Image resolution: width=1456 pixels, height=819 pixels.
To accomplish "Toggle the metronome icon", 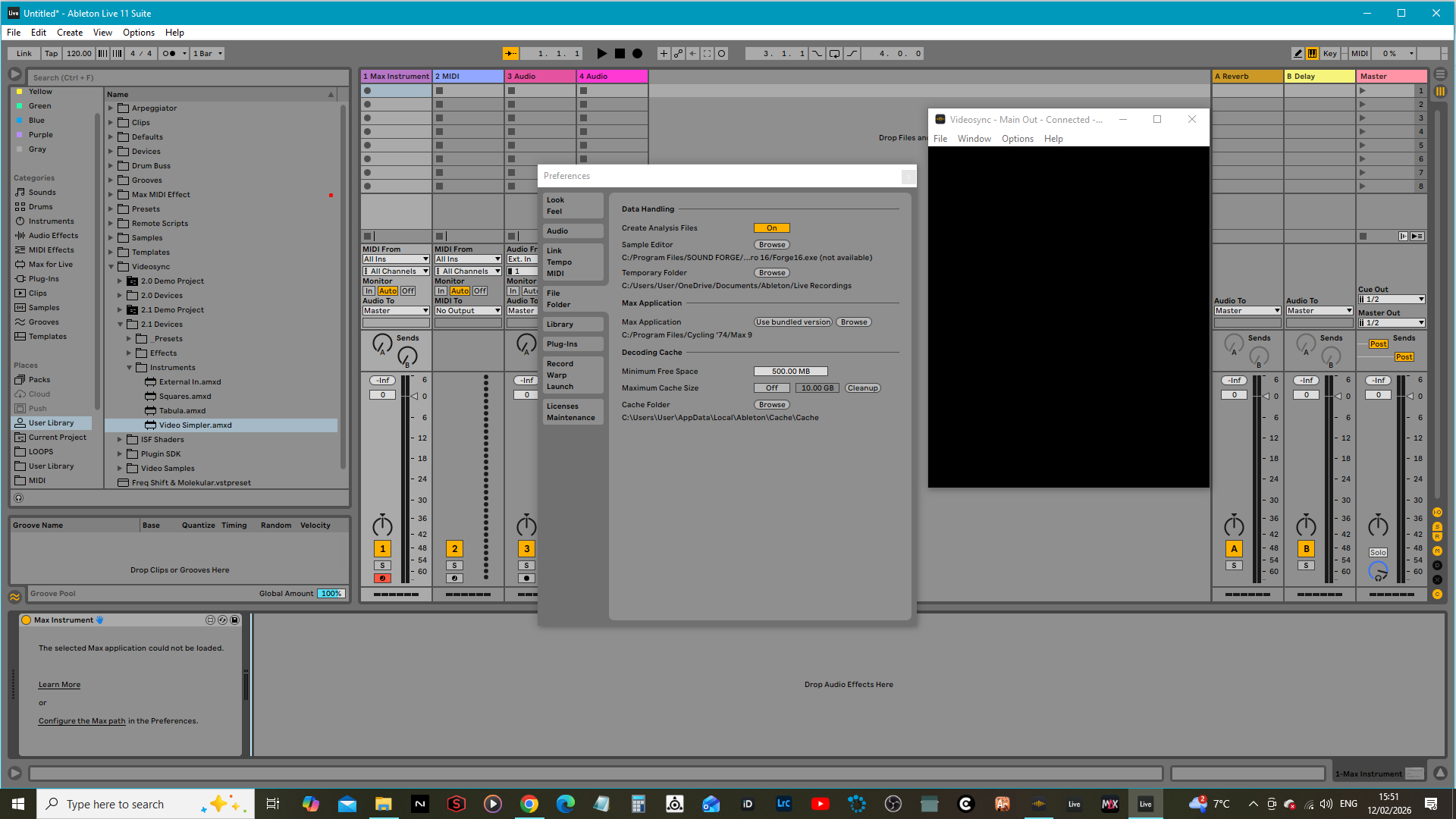I will pyautogui.click(x=169, y=54).
